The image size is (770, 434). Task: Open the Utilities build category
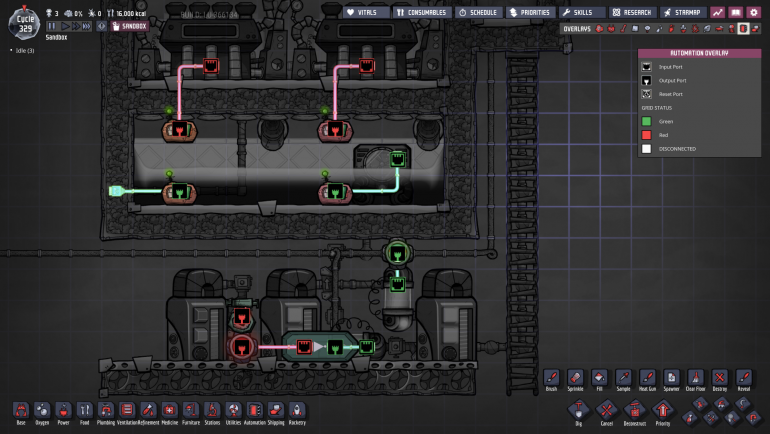pyautogui.click(x=233, y=411)
